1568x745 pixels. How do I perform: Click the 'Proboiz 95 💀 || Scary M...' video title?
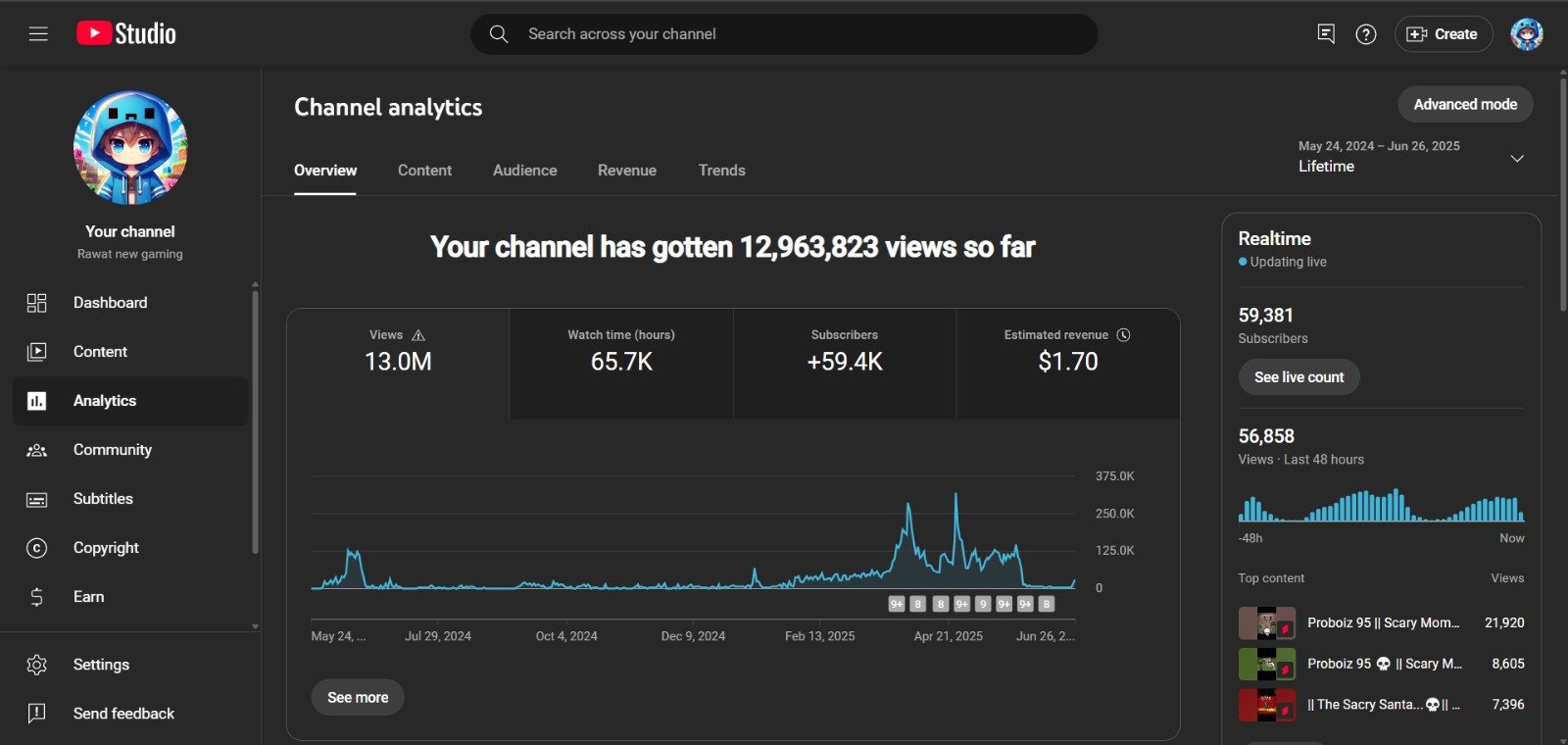[1384, 664]
